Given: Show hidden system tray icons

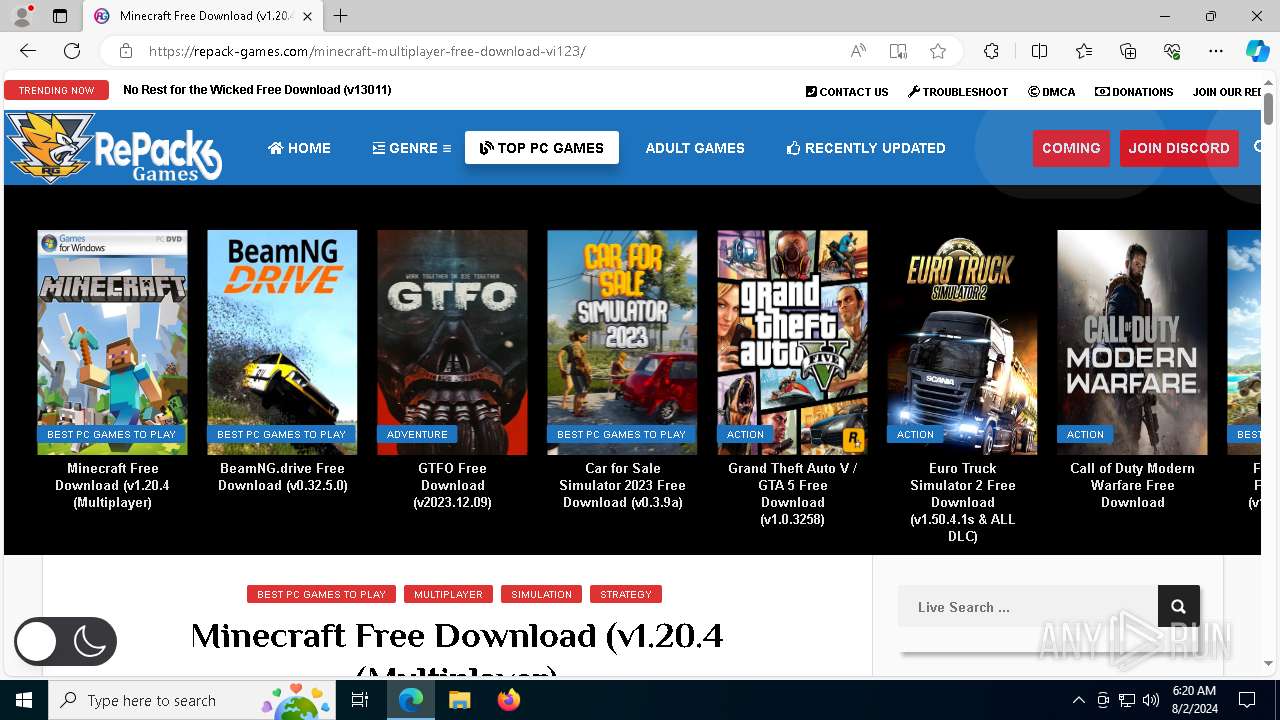Looking at the screenshot, I should pyautogui.click(x=1078, y=700).
